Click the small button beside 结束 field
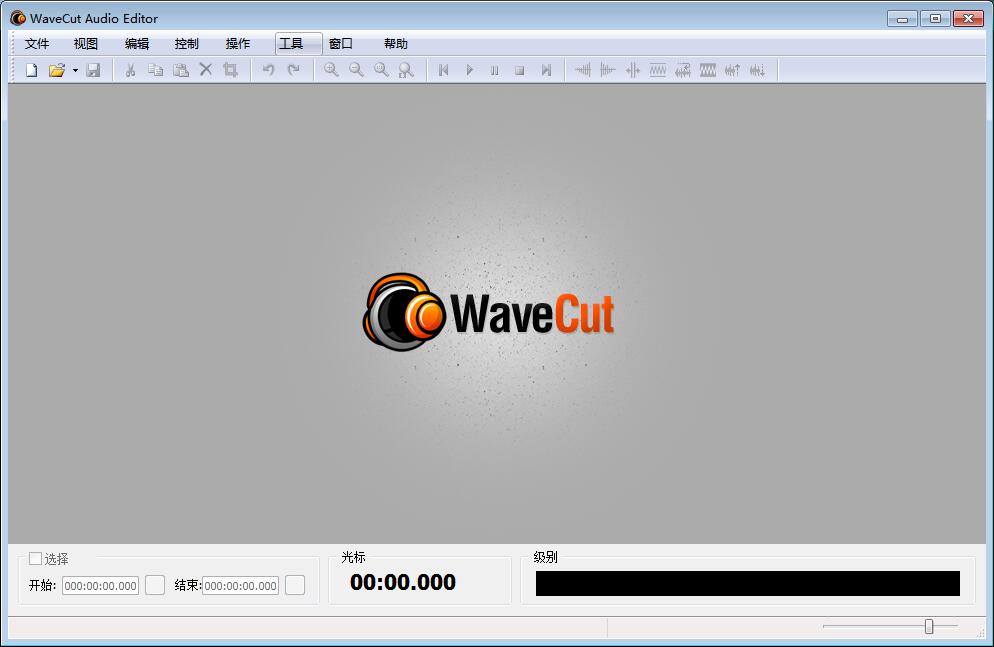This screenshot has height=647, width=994. click(x=295, y=585)
